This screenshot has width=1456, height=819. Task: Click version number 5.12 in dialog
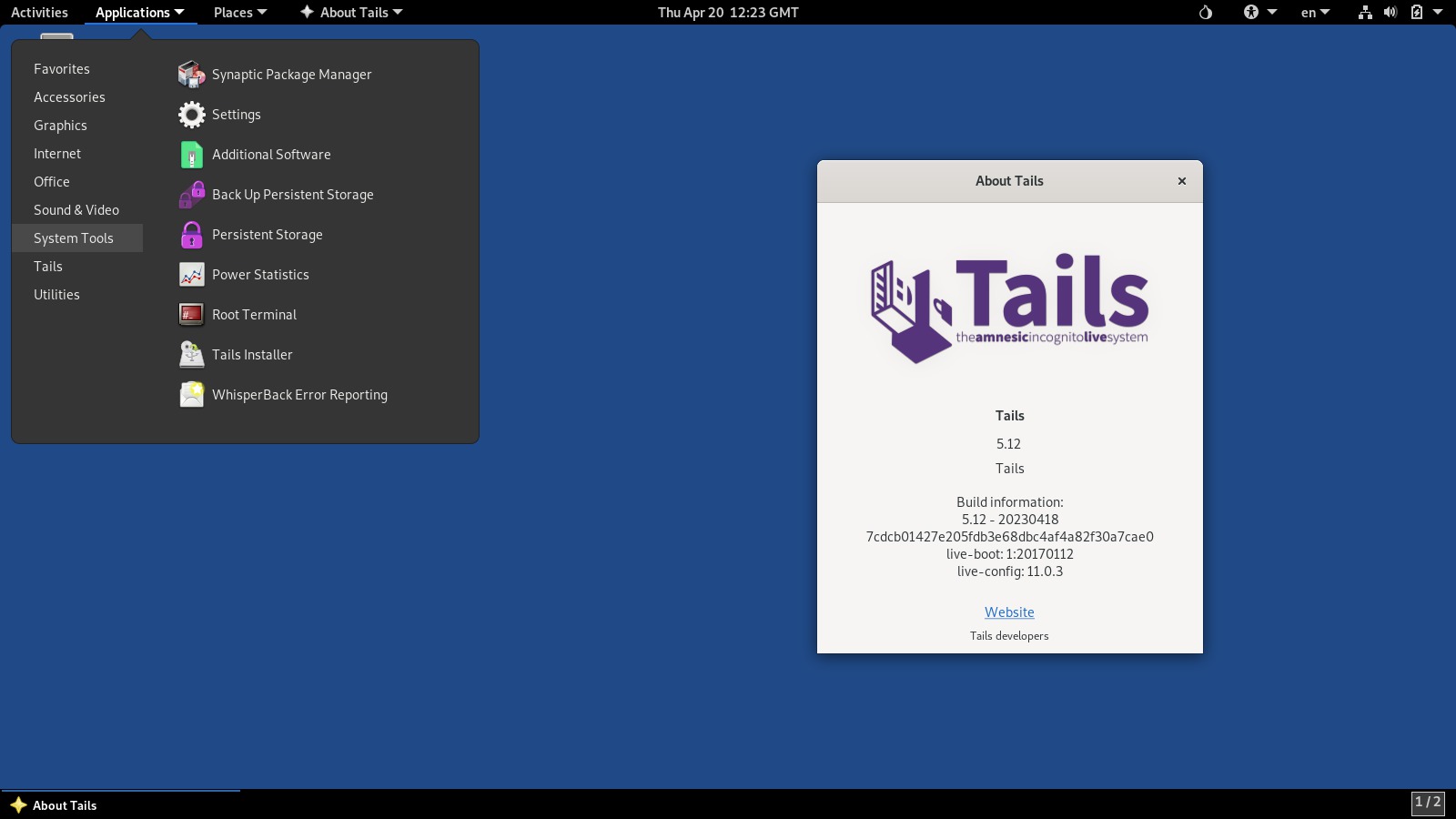click(1008, 444)
